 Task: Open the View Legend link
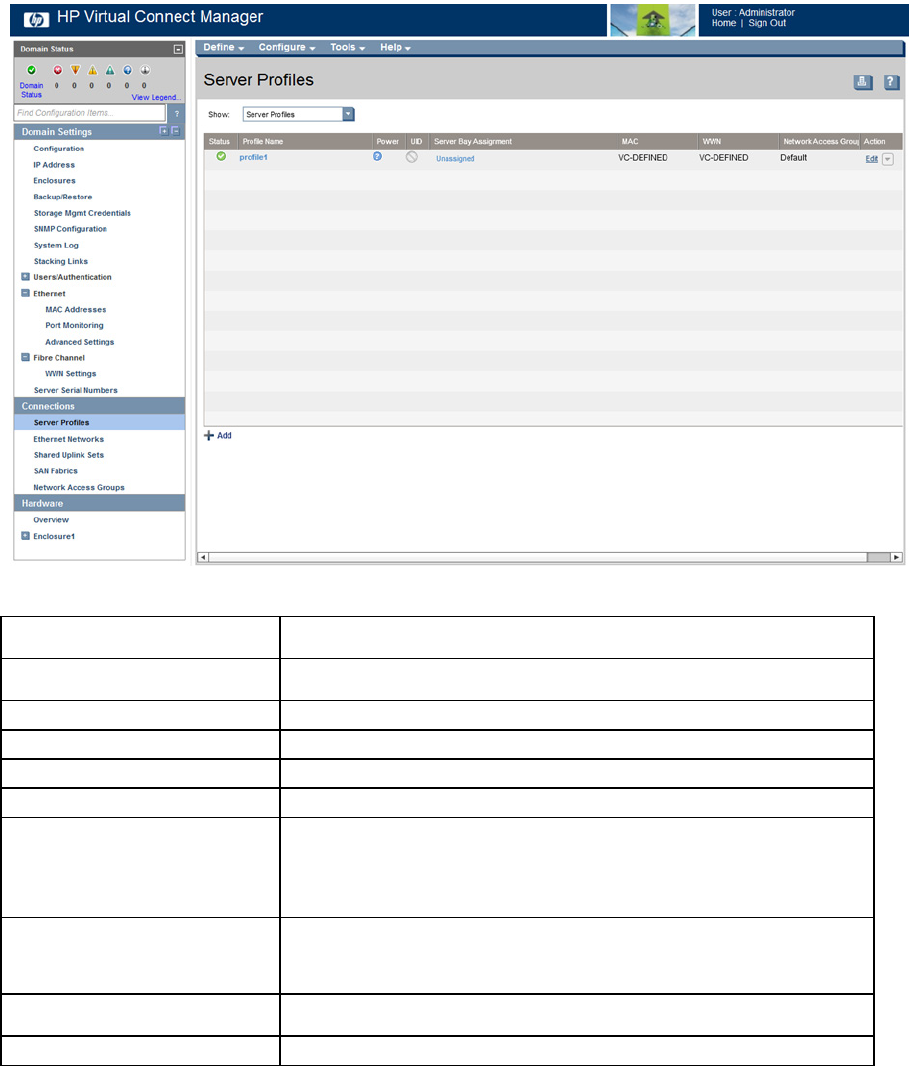pos(156,97)
